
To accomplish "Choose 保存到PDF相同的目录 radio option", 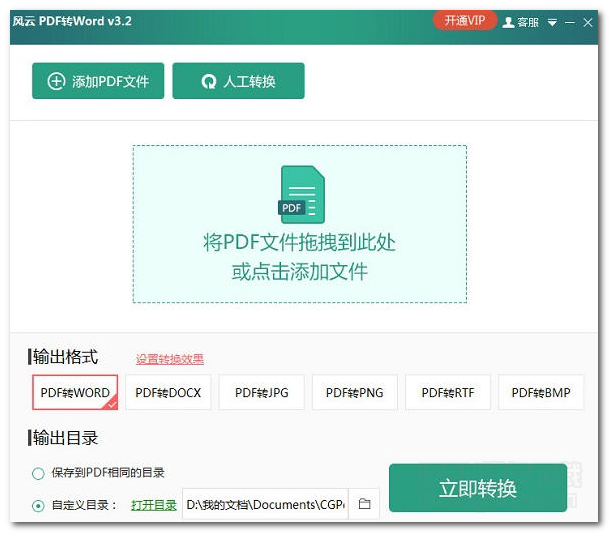I will (x=38, y=473).
